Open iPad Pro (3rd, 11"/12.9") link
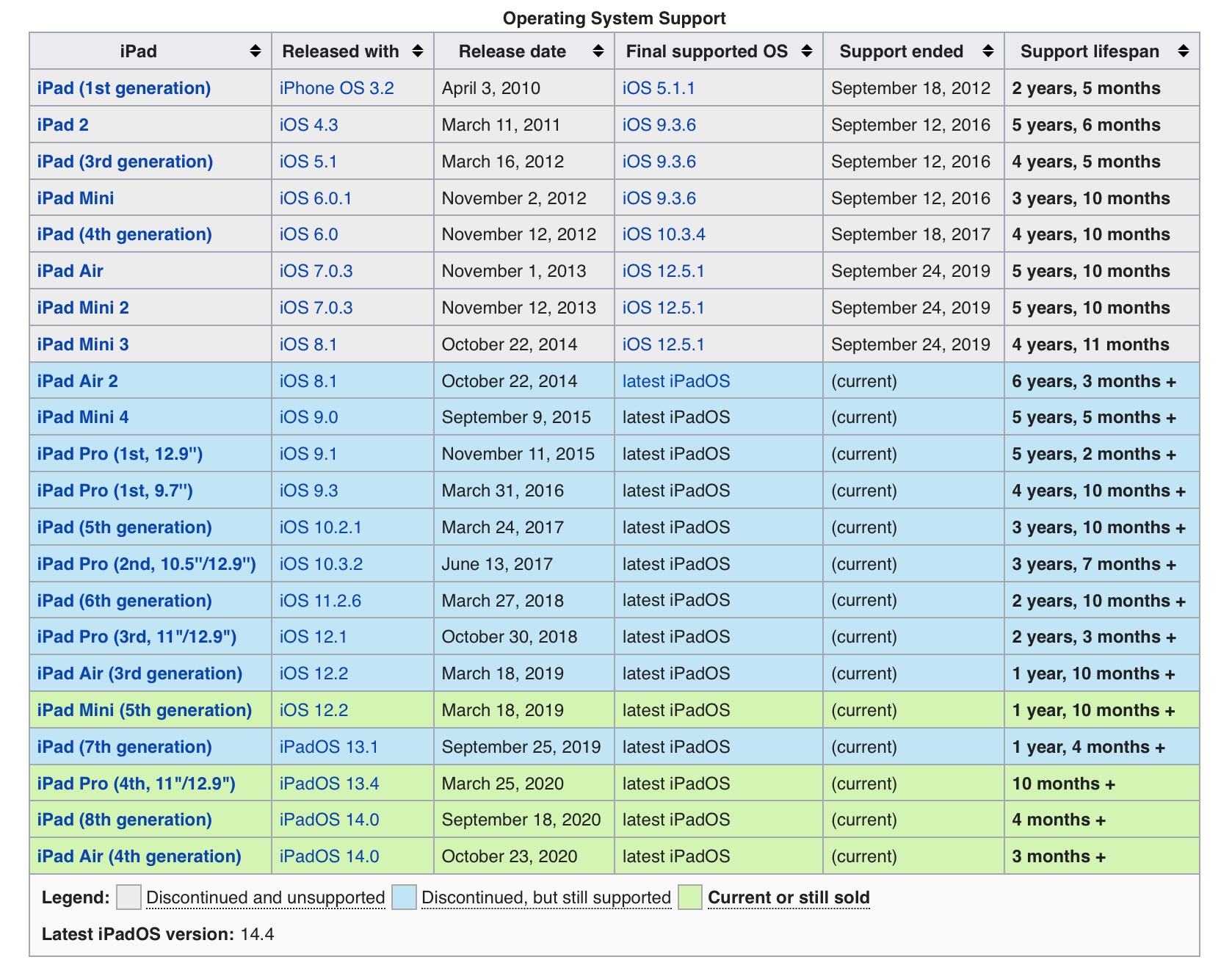1232x979 pixels. click(137, 637)
